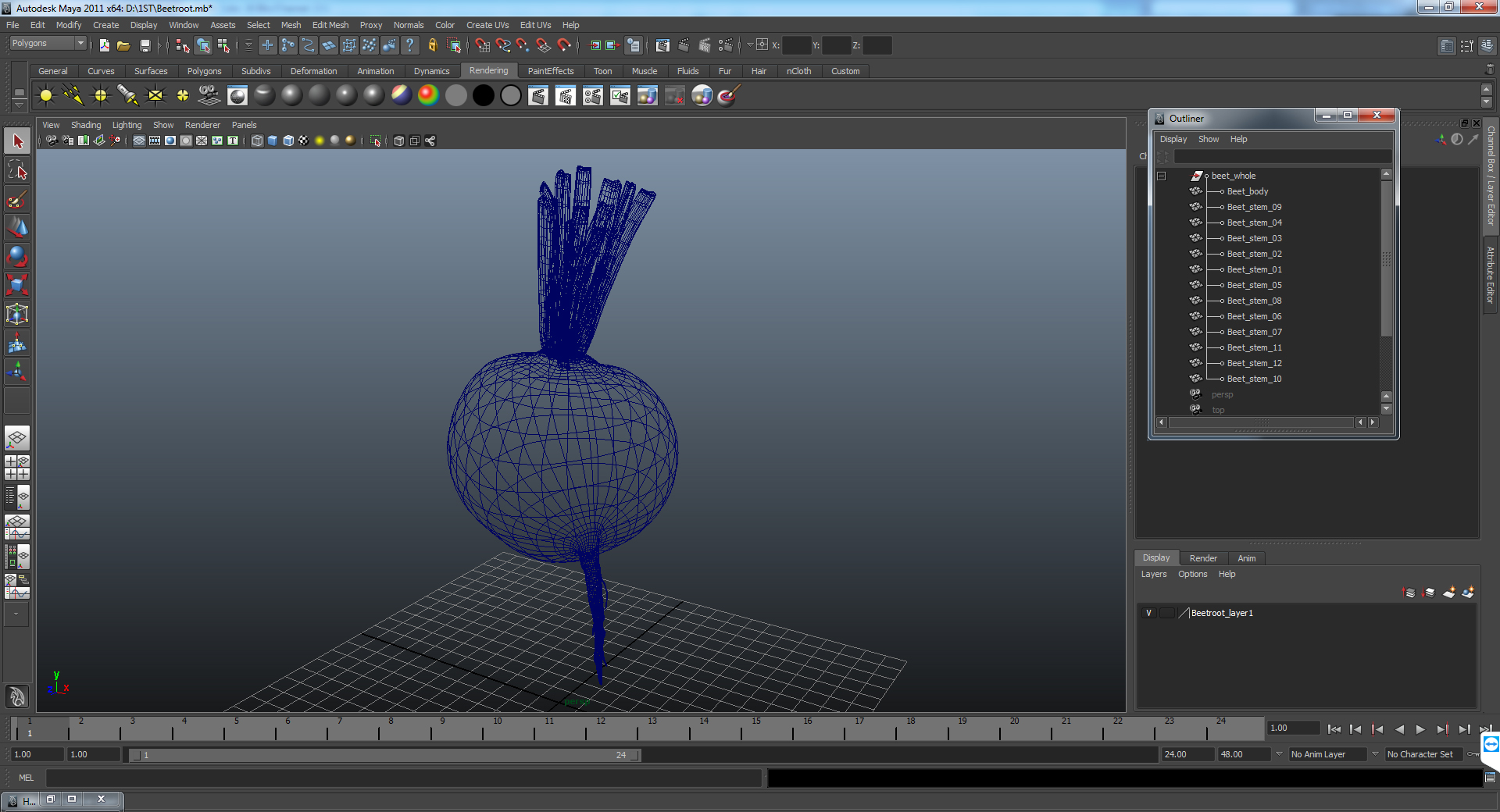Choose the Show Manipulator tool
The height and width of the screenshot is (812, 1500).
pyautogui.click(x=17, y=372)
